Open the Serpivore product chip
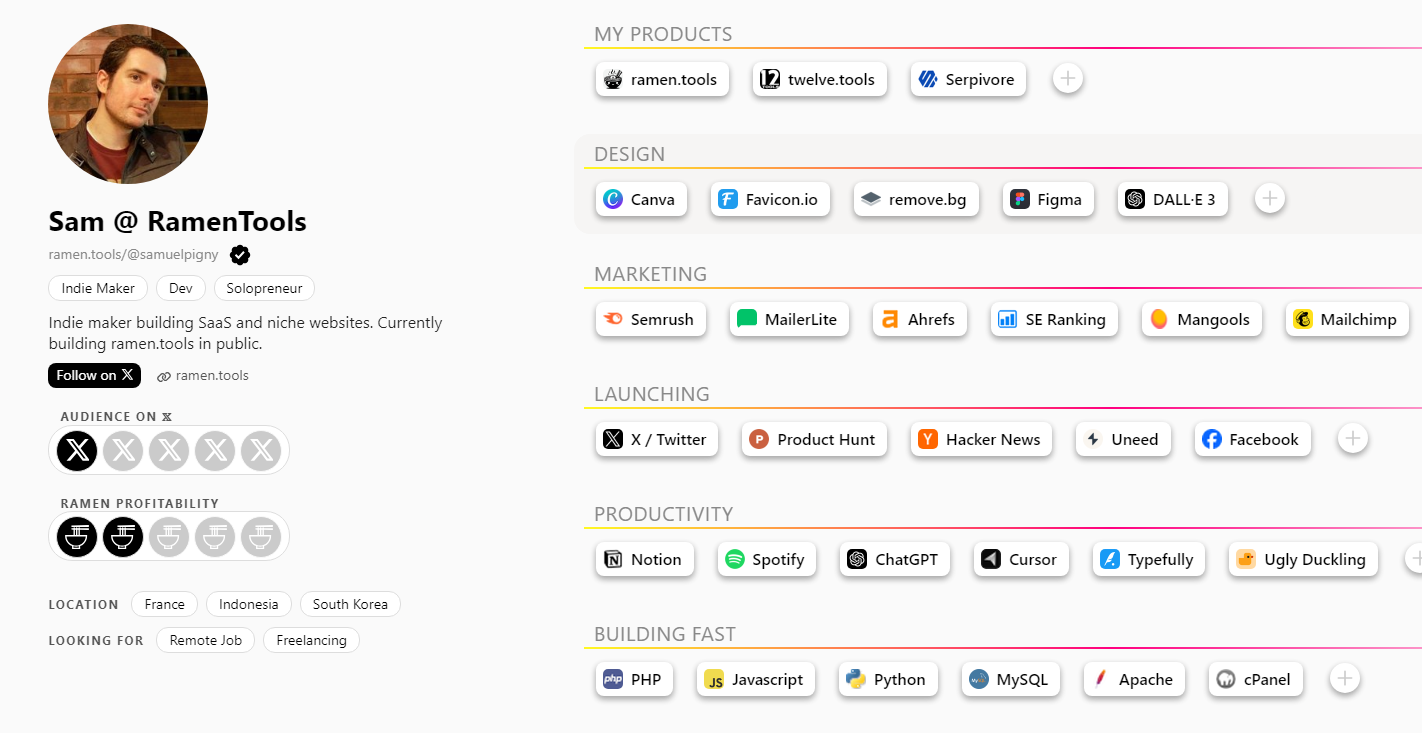The width and height of the screenshot is (1422, 733). click(x=968, y=79)
